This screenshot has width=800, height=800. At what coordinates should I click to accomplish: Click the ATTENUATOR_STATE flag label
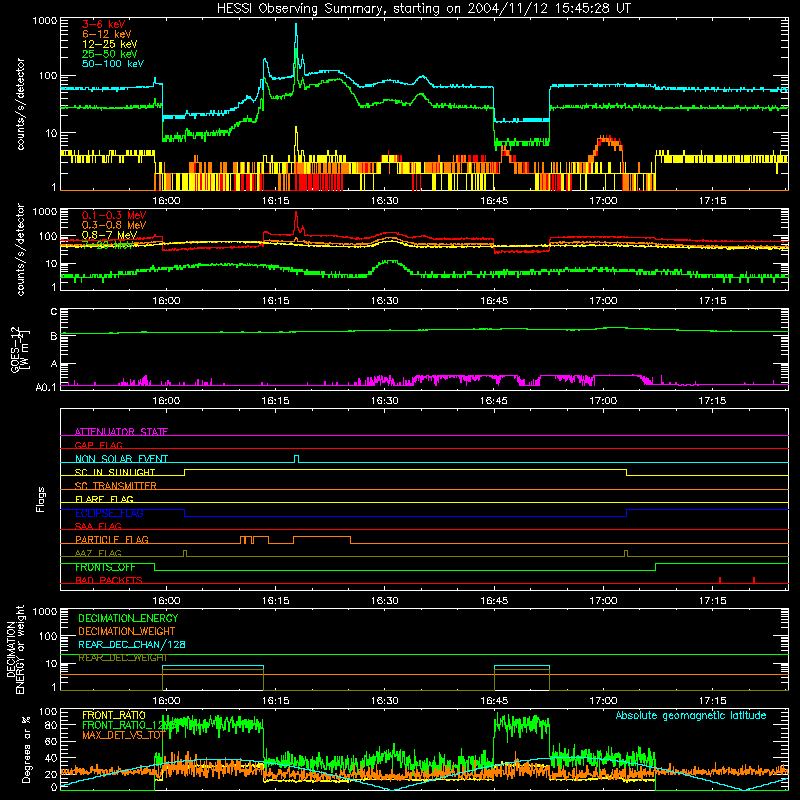click(x=121, y=432)
